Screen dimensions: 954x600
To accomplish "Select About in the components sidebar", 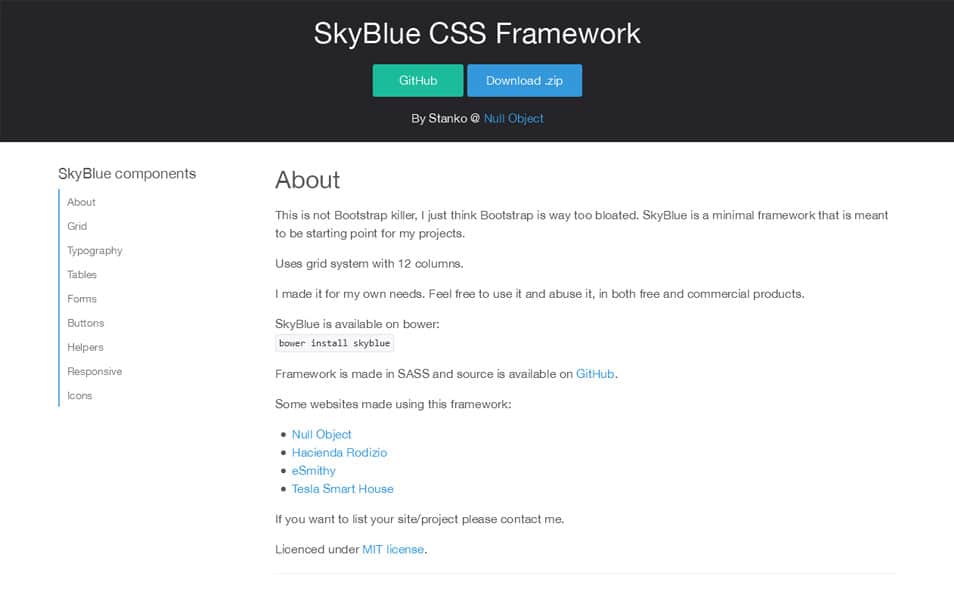I will (82, 202).
